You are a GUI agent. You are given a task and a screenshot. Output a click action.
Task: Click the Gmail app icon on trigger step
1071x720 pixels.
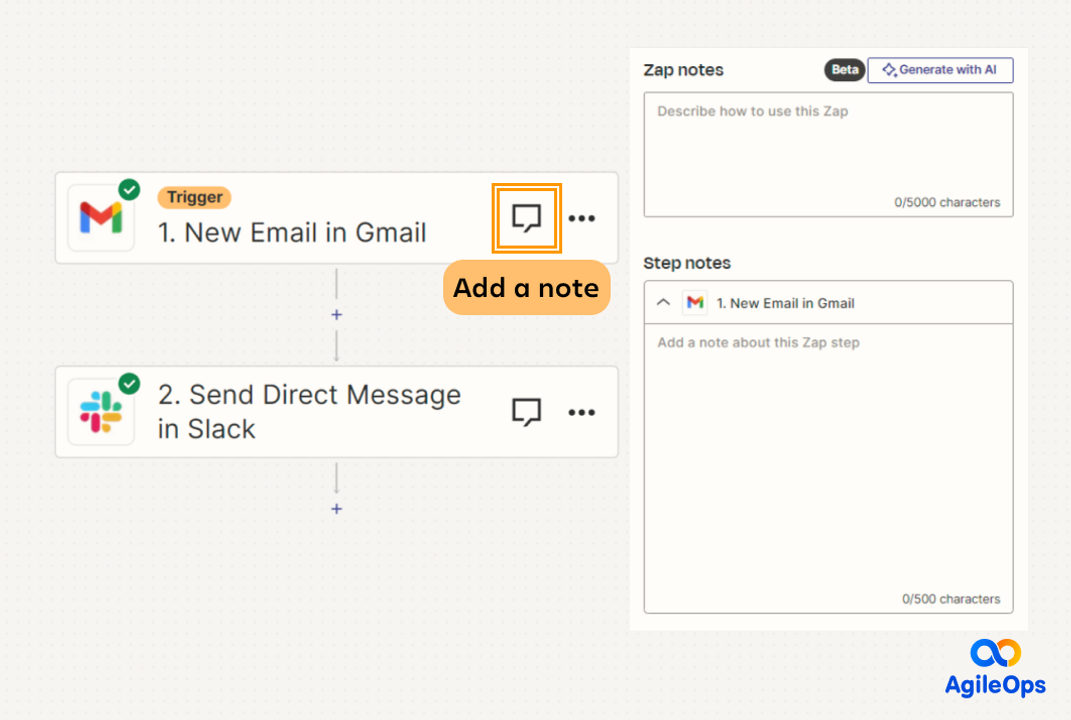[101, 217]
